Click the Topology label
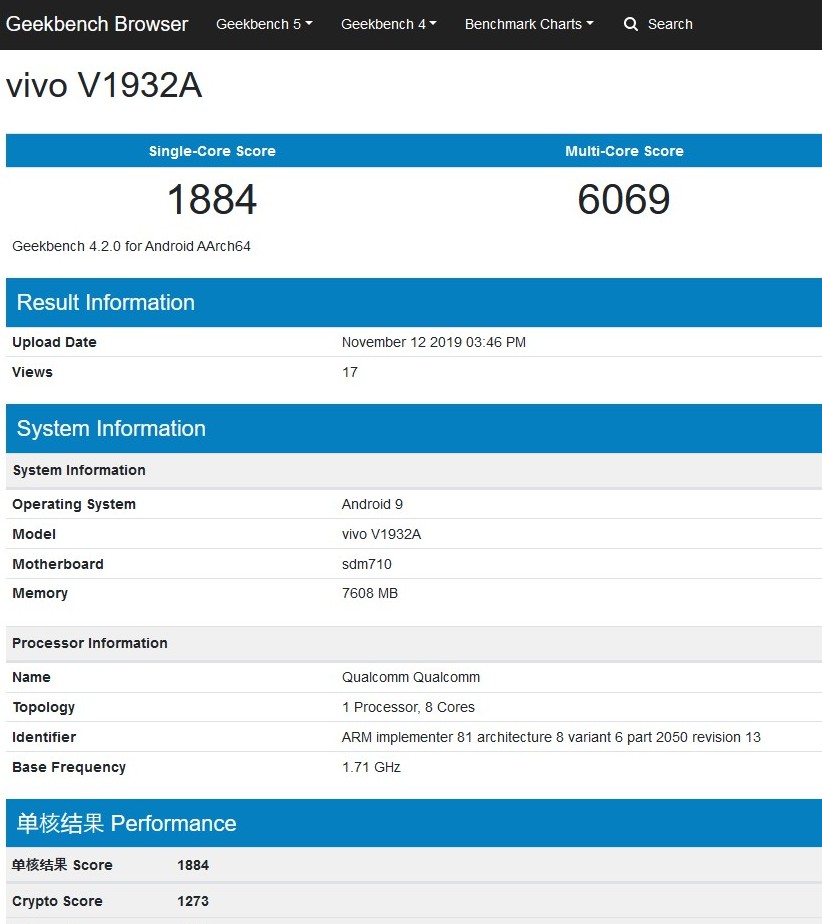Screen dimensions: 822x924 coord(44,708)
